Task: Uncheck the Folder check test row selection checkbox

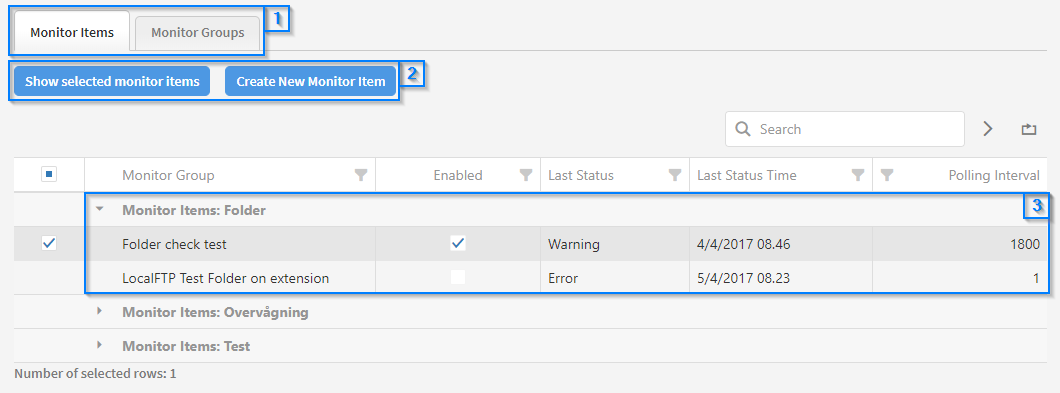Action: point(49,244)
